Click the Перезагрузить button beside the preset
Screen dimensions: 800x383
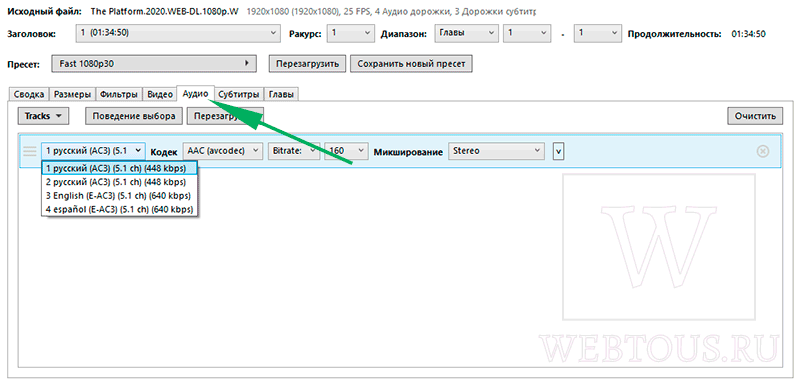point(307,64)
